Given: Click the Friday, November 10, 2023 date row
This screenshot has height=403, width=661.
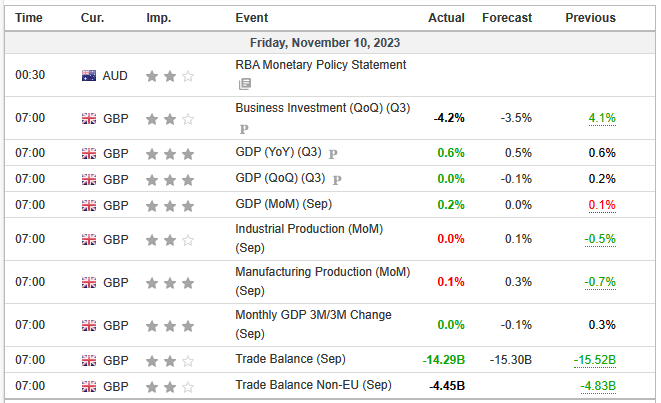Looking at the screenshot, I should click(x=330, y=43).
